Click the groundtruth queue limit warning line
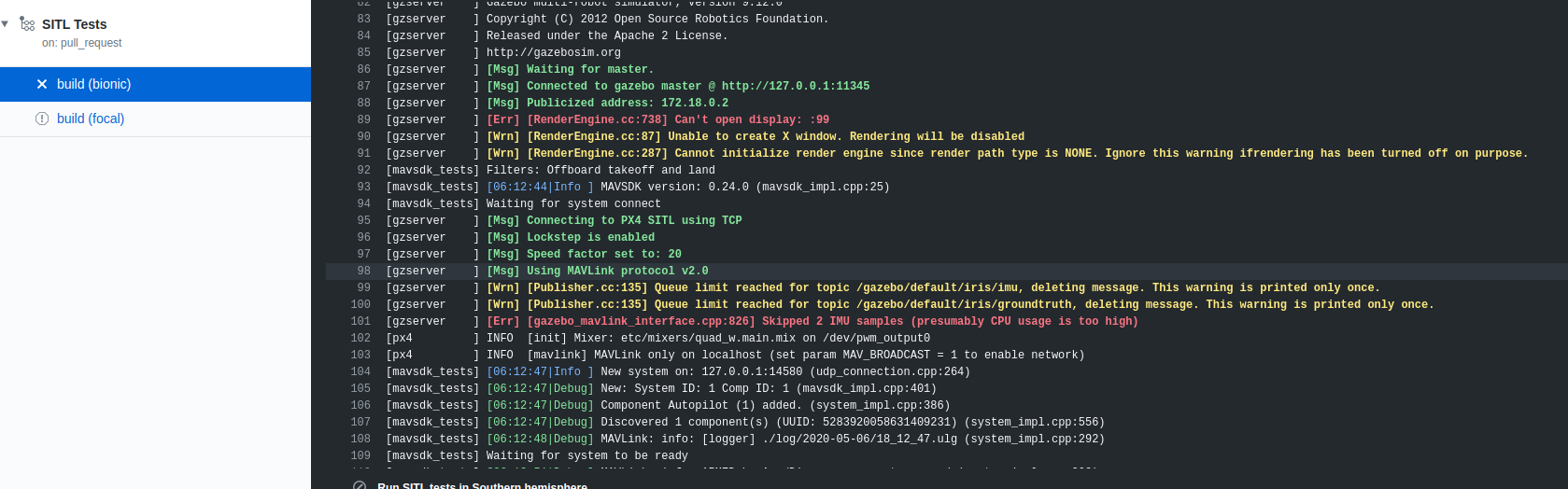 [947, 304]
